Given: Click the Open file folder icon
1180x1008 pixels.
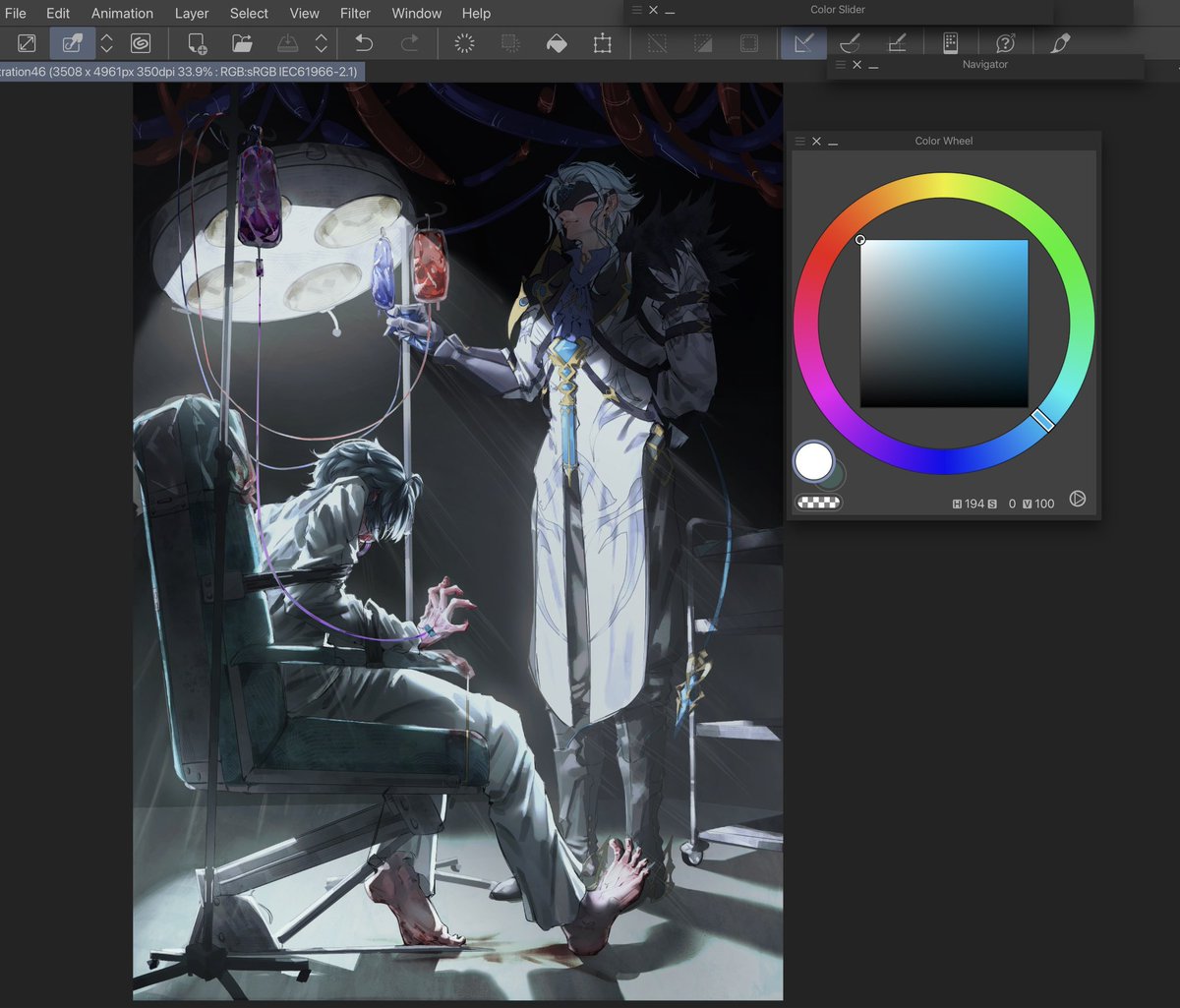Looking at the screenshot, I should click(x=242, y=43).
